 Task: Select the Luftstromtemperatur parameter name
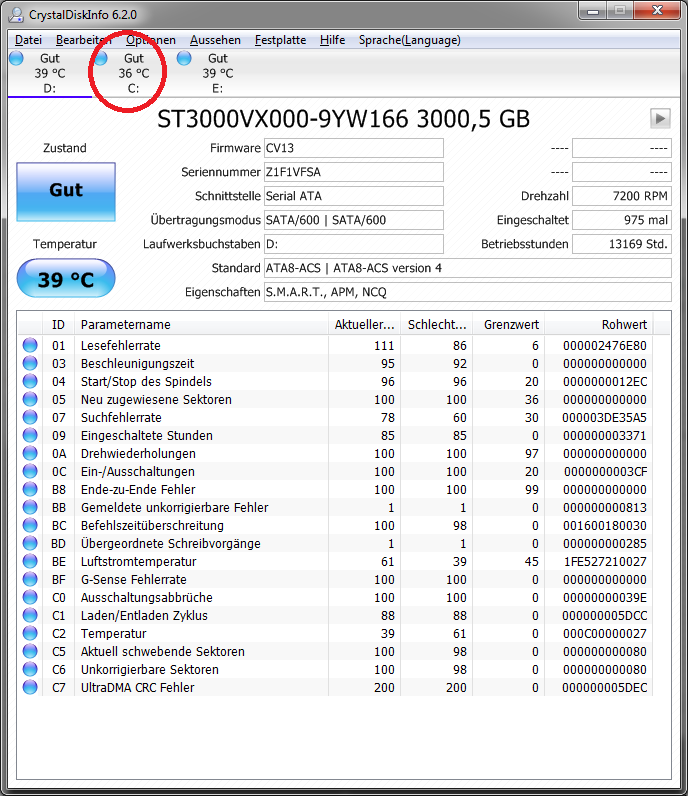click(x=139, y=561)
